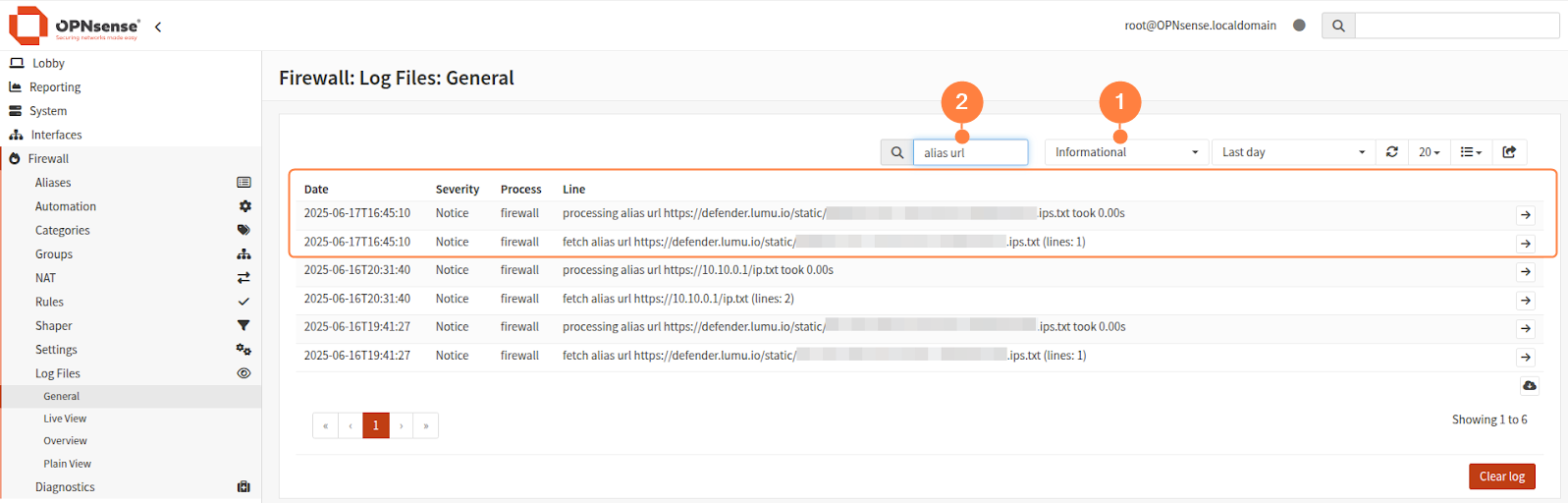1568x503 pixels.
Task: Open the Last day time range dropdown
Action: tap(1292, 152)
